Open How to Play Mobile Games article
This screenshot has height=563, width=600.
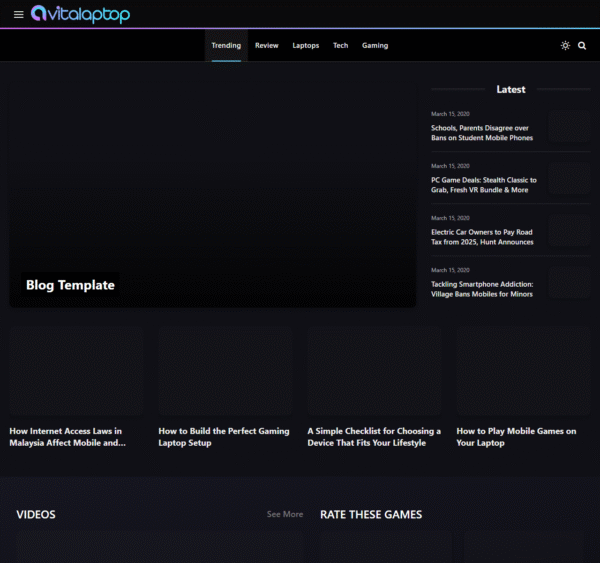pos(516,437)
